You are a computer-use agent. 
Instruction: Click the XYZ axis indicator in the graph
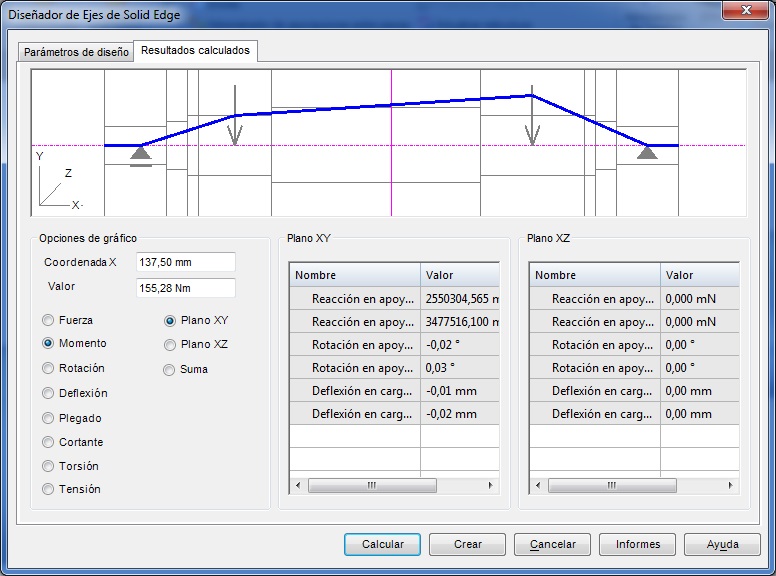point(59,181)
